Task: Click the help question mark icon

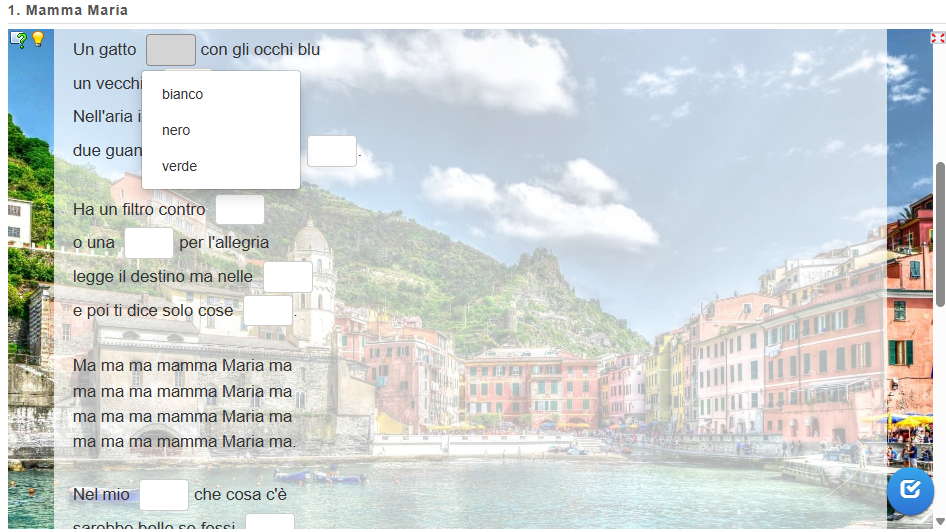Action: click(x=19, y=40)
